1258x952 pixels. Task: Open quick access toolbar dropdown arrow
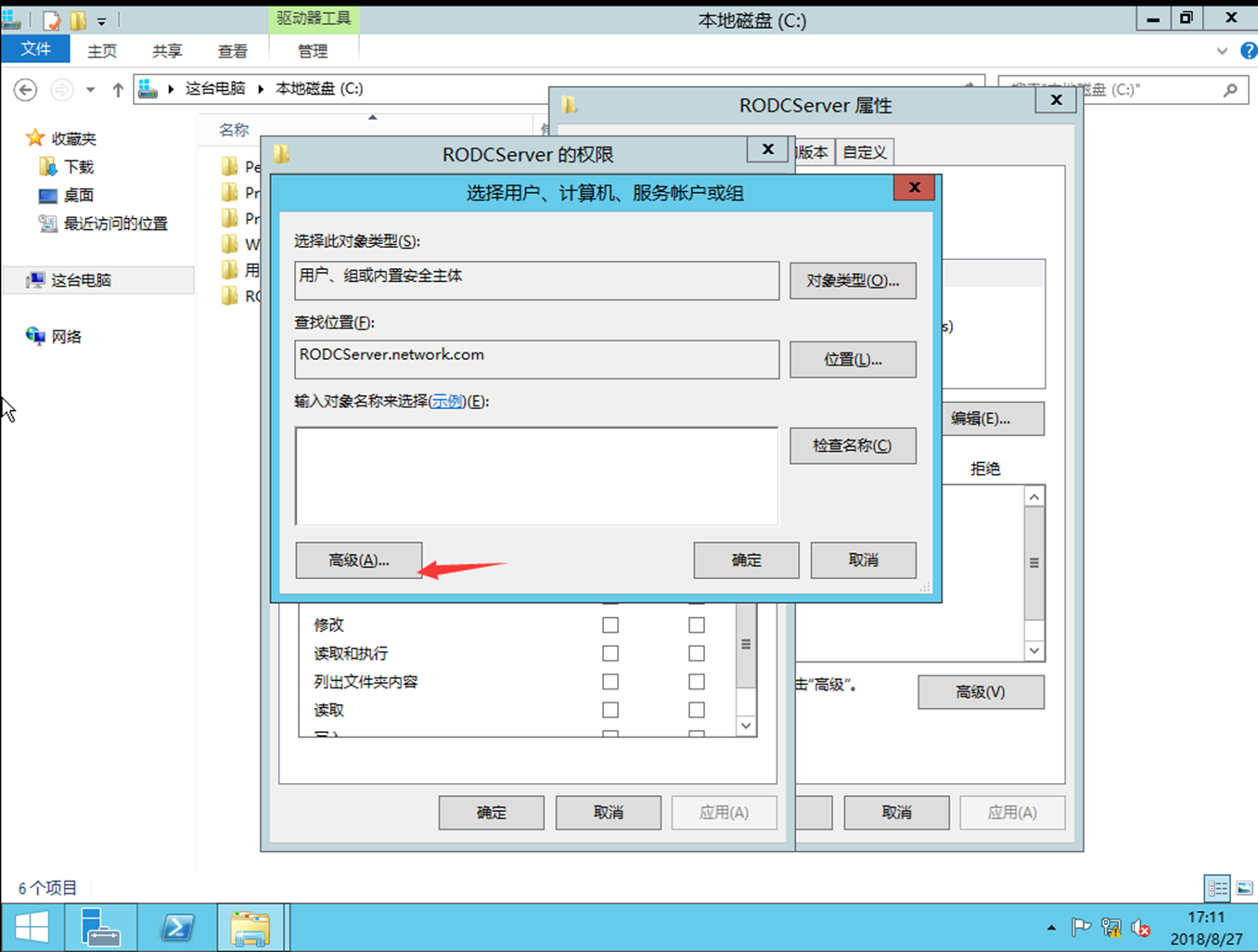101,19
